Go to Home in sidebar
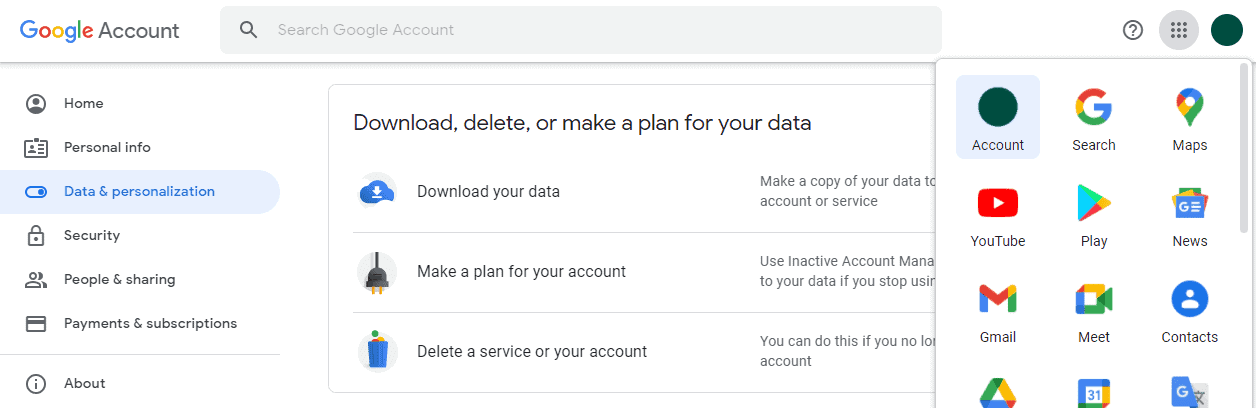The height and width of the screenshot is (408, 1256). (140, 104)
